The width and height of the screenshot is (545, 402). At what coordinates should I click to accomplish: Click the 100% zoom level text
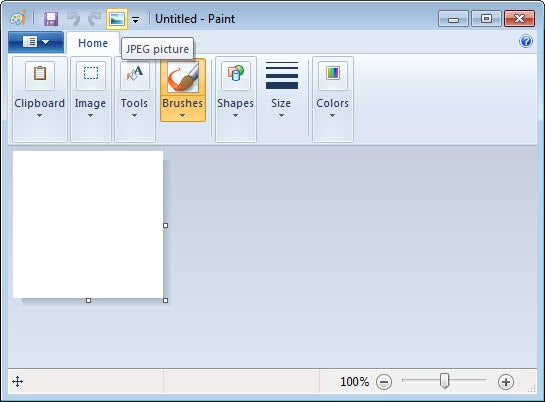(354, 382)
